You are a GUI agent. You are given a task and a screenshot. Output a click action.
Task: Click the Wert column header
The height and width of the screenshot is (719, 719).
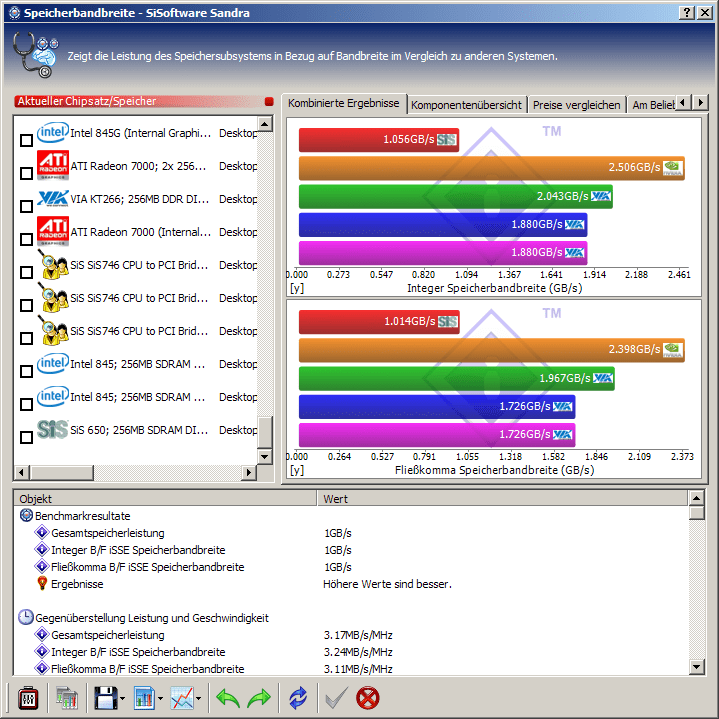tap(503, 498)
